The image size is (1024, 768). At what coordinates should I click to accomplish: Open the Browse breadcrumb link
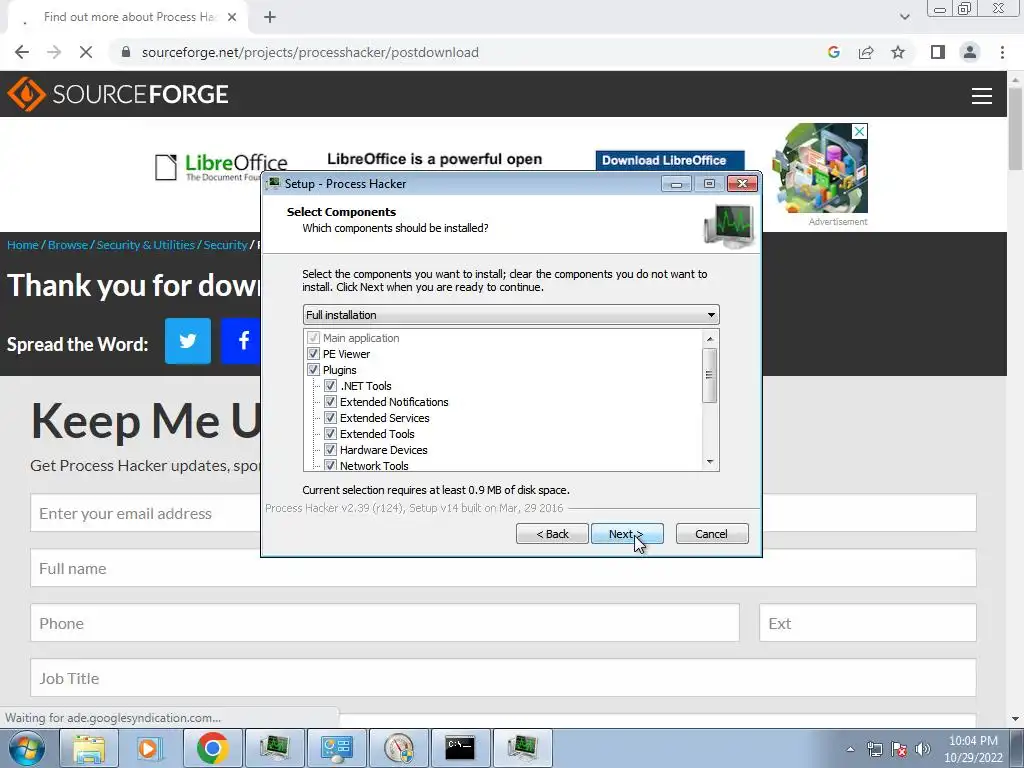(68, 245)
